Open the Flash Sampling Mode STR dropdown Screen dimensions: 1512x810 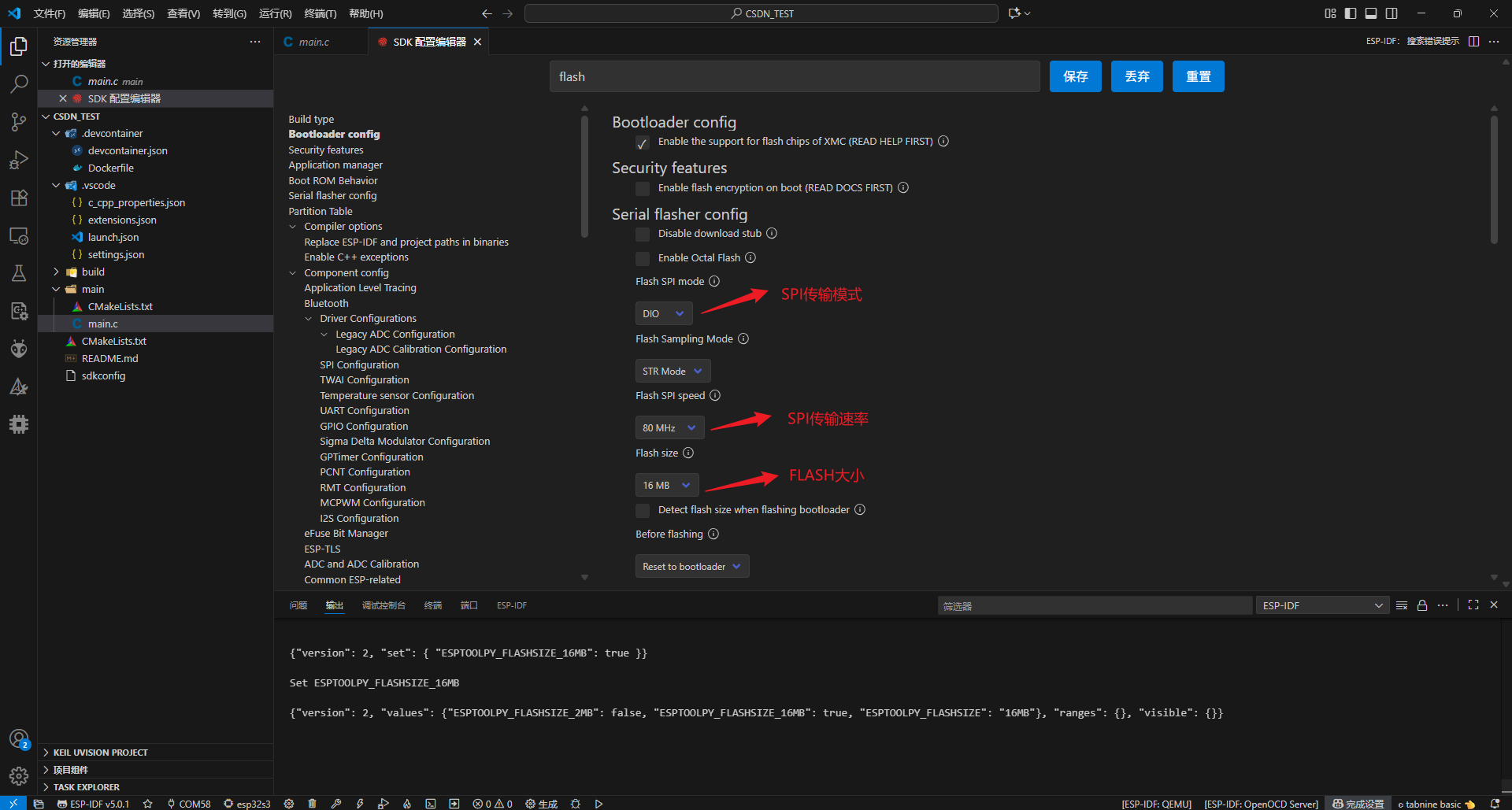[673, 371]
